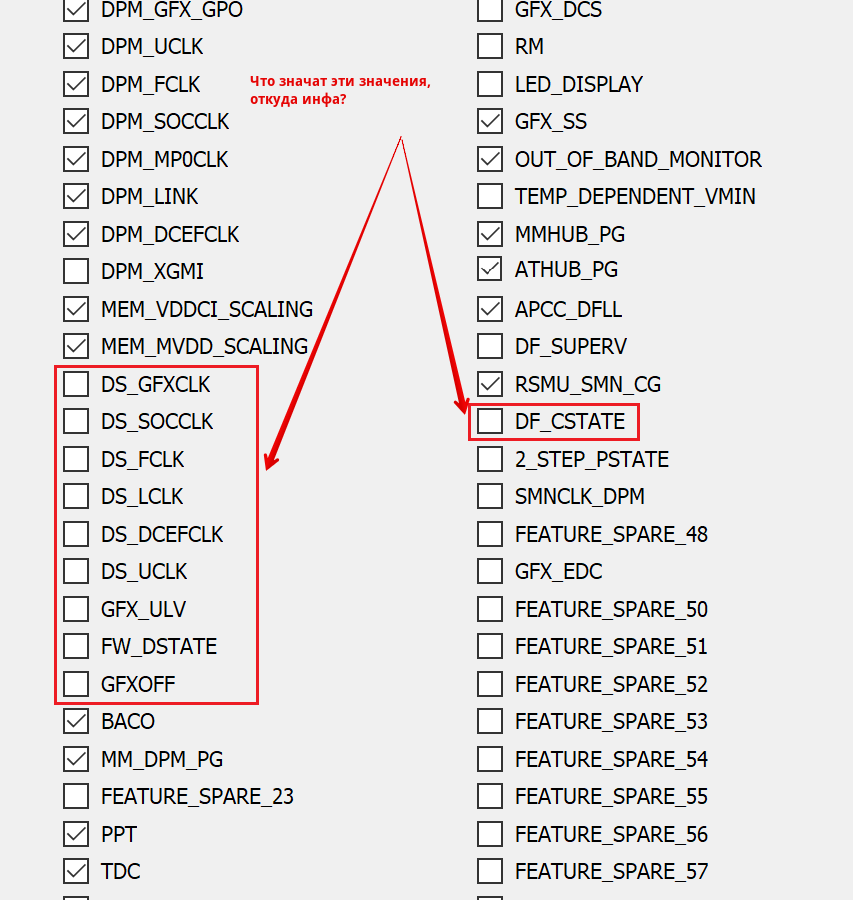Uncheck GFX_SS checkbox

(x=490, y=122)
